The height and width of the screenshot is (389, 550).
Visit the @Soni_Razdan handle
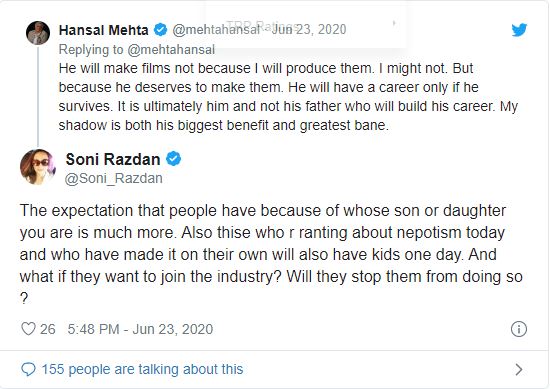coord(114,178)
